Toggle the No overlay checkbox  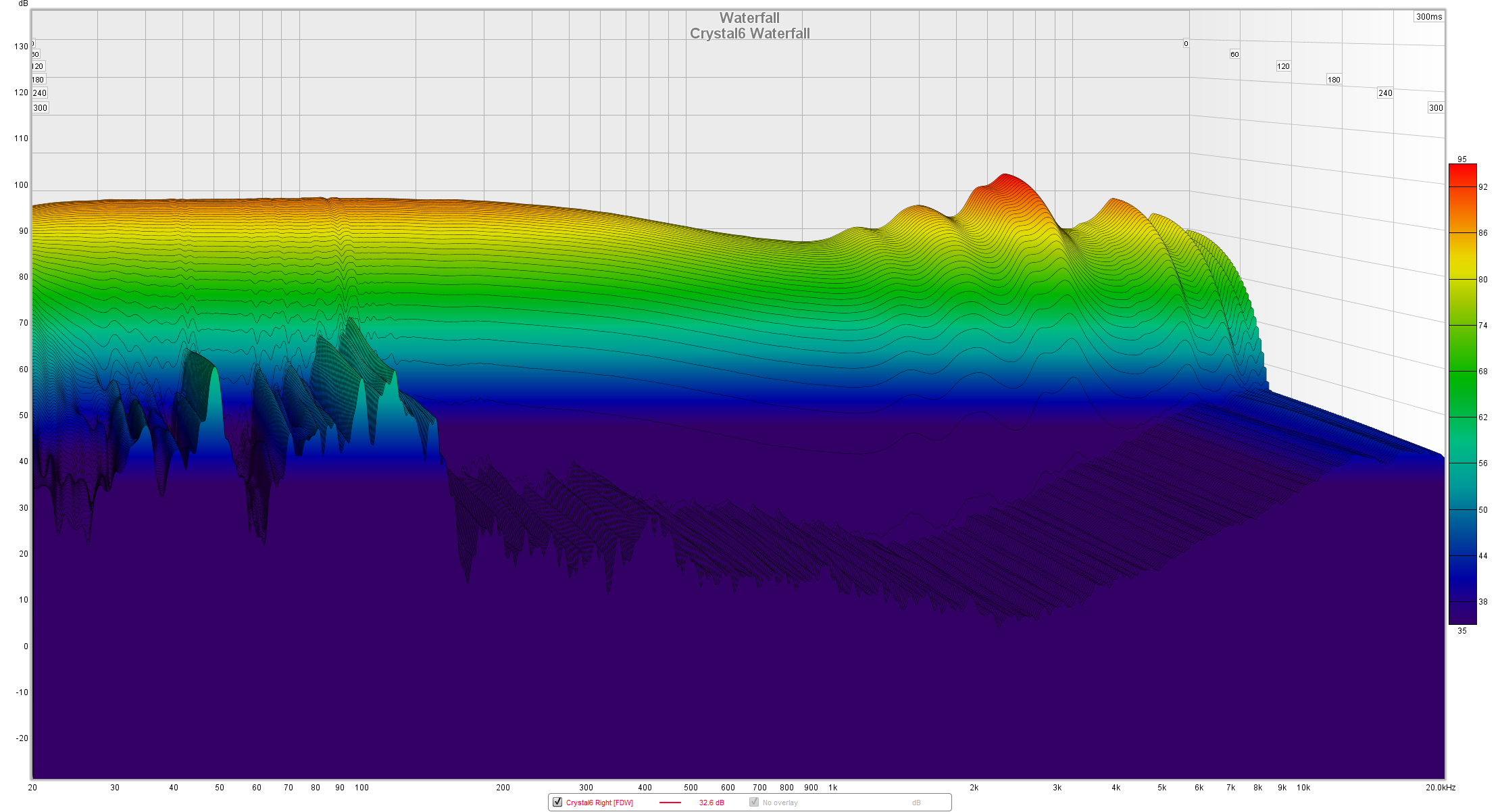click(x=754, y=802)
